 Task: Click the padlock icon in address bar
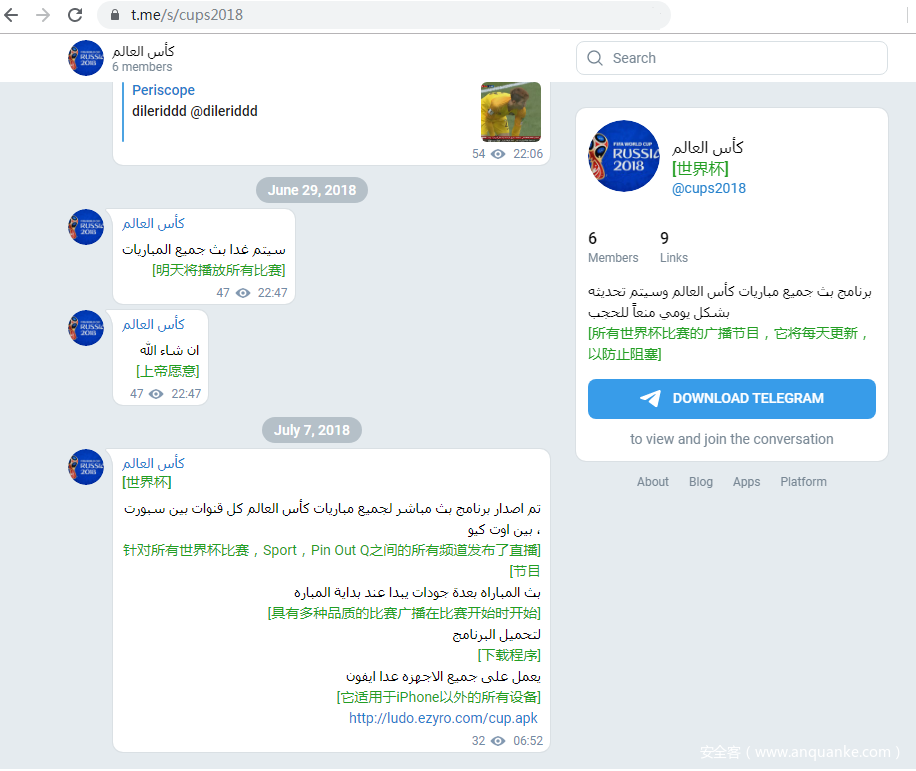tap(114, 15)
